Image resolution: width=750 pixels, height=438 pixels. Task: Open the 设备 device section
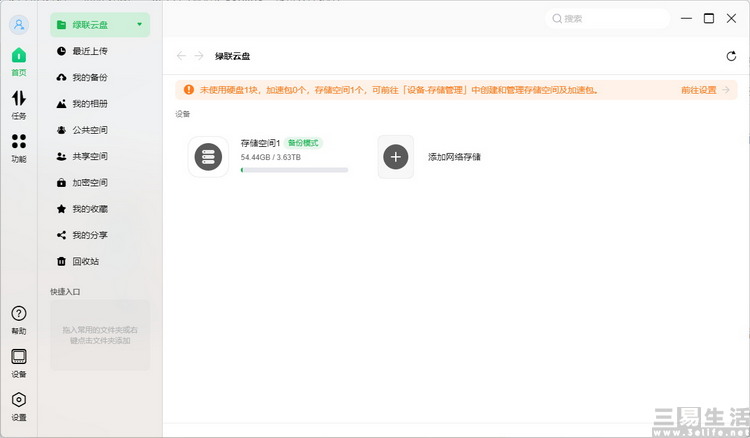coord(19,363)
